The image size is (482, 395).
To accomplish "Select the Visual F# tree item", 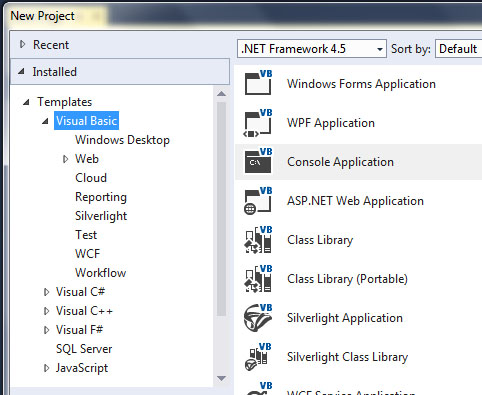I will [x=79, y=330].
